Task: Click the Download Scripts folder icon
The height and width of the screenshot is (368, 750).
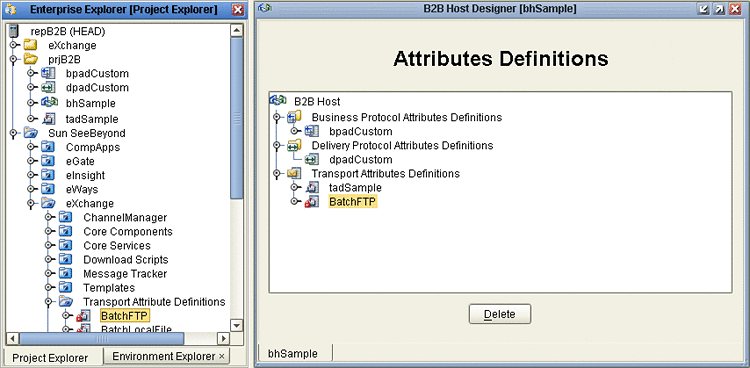Action: click(66, 260)
